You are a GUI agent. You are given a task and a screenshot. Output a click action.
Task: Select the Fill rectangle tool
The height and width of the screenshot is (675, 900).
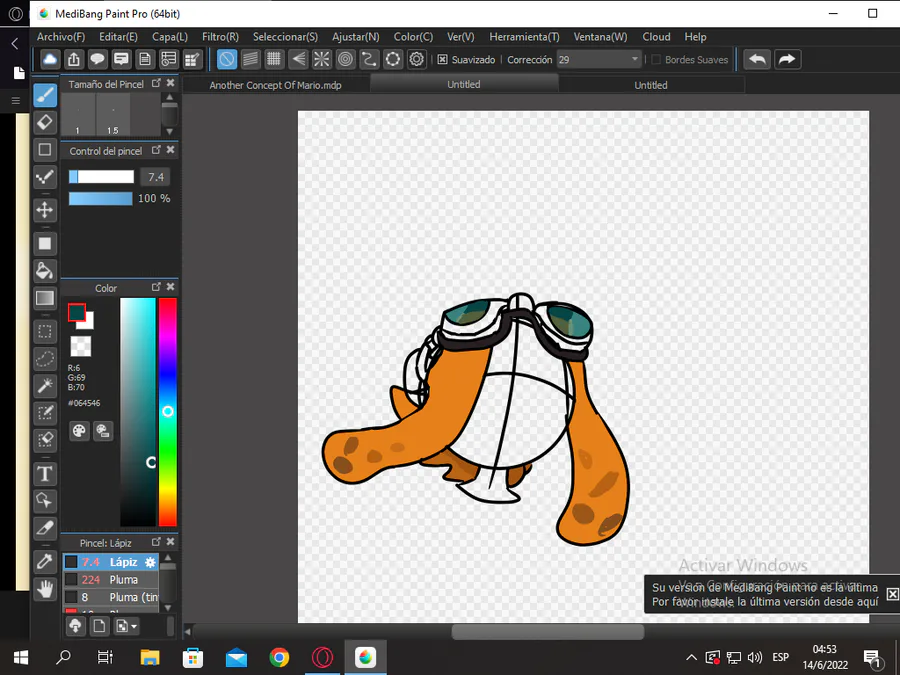click(45, 243)
